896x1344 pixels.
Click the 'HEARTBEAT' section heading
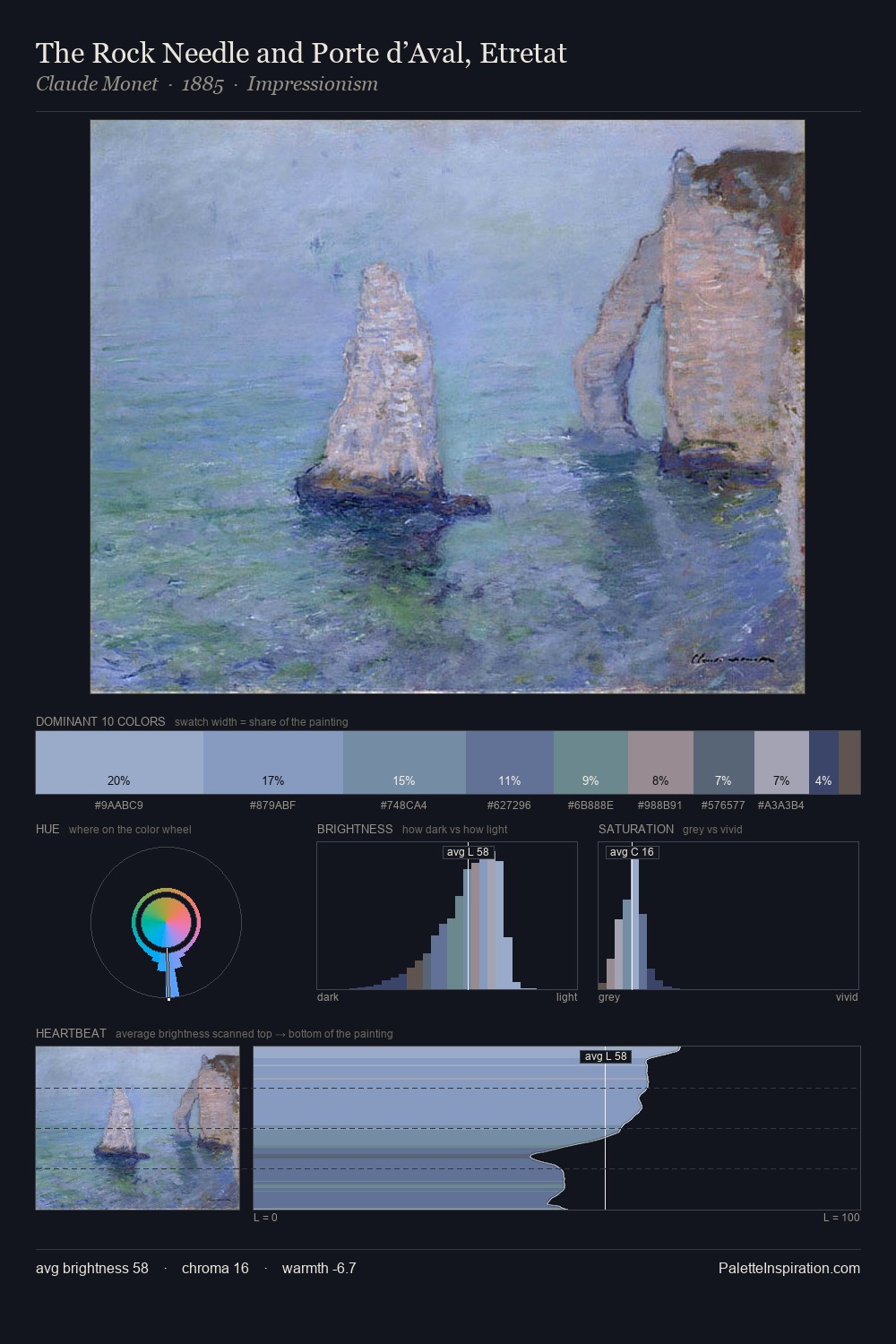click(x=71, y=1033)
